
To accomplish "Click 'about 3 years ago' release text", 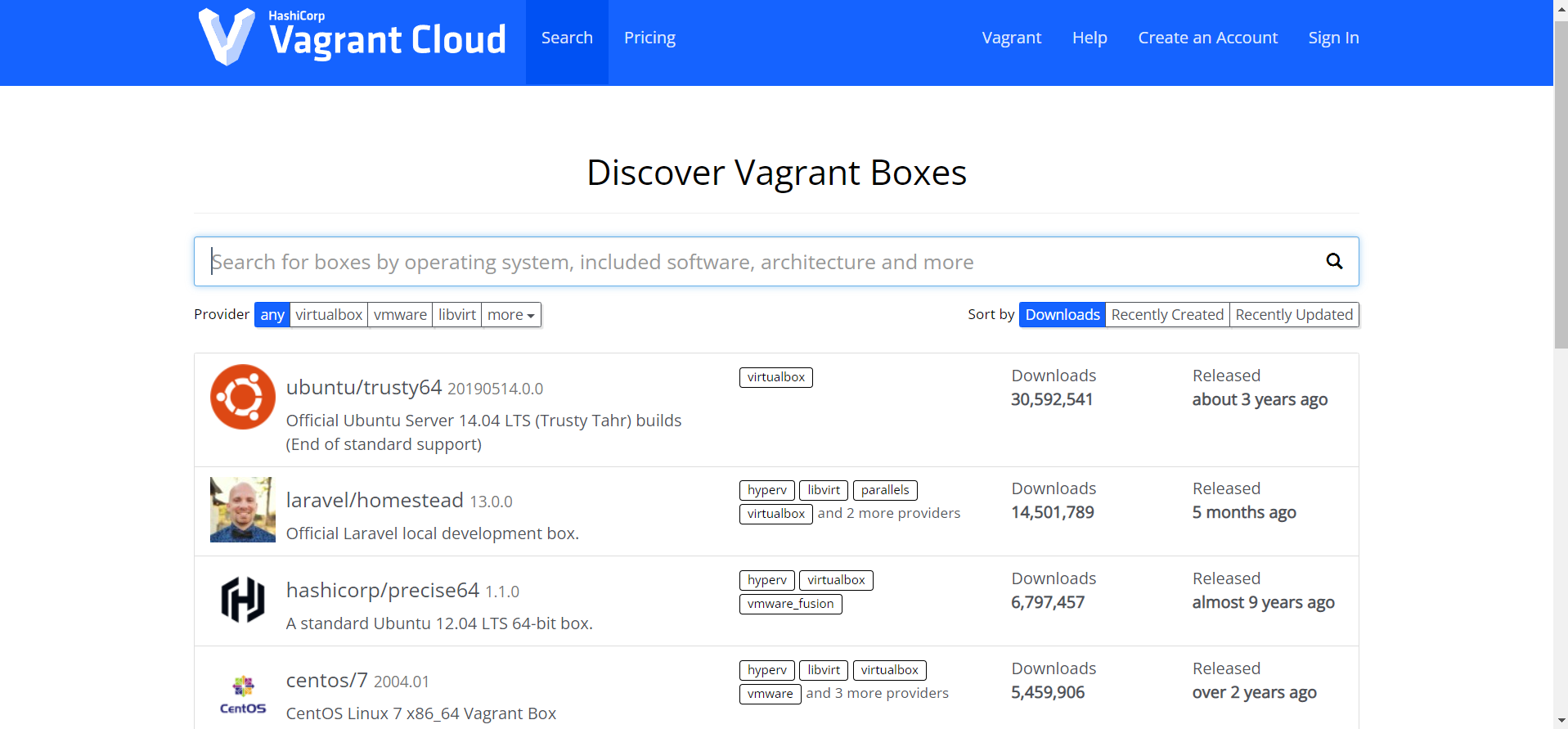I will coord(1260,399).
